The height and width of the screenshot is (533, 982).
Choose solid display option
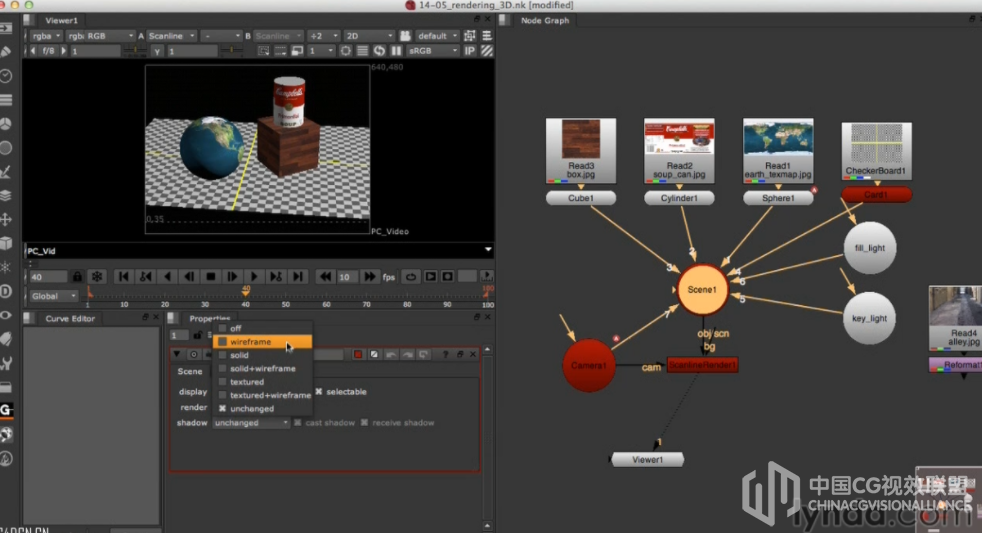pos(262,355)
